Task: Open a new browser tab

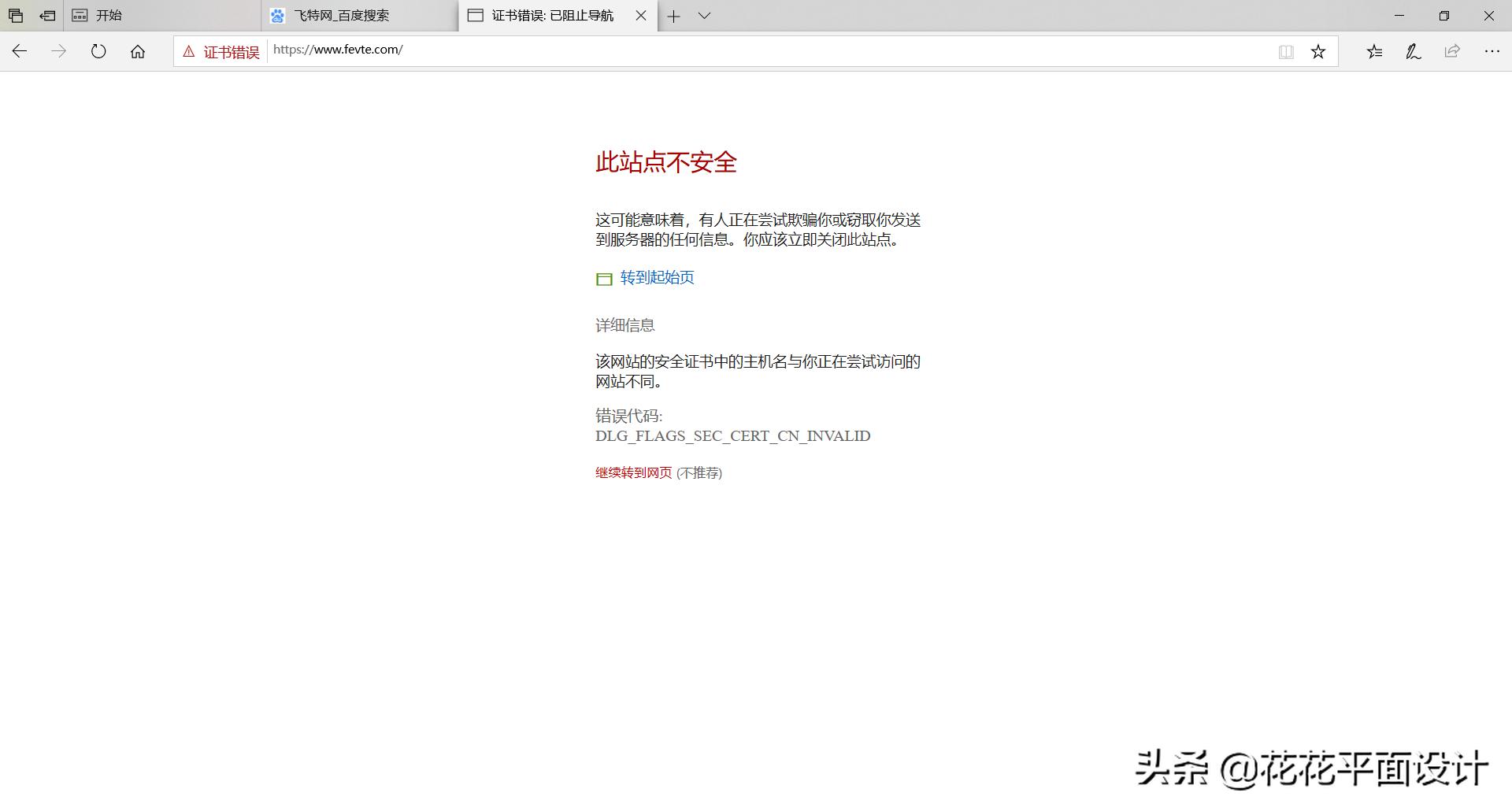Action: click(675, 15)
